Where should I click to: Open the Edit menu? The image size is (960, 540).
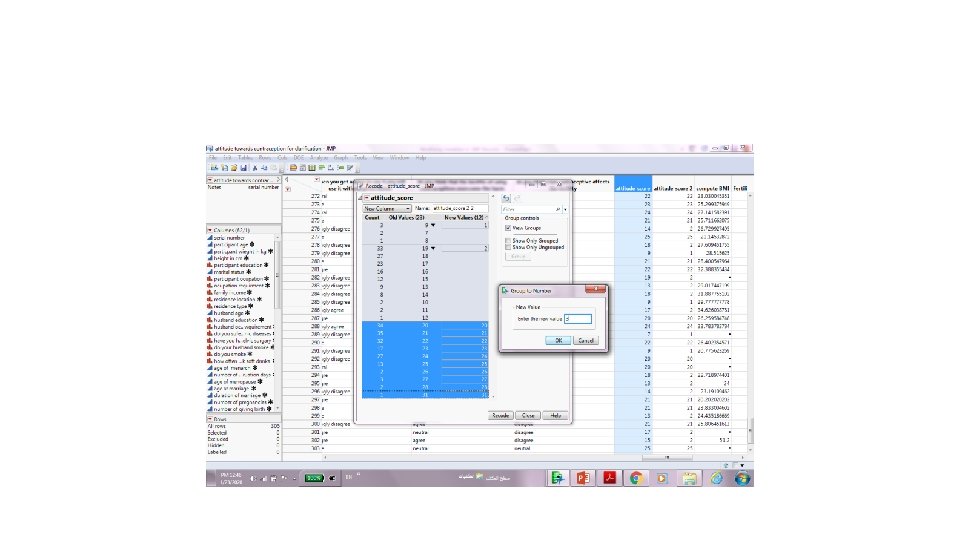pyautogui.click(x=227, y=157)
